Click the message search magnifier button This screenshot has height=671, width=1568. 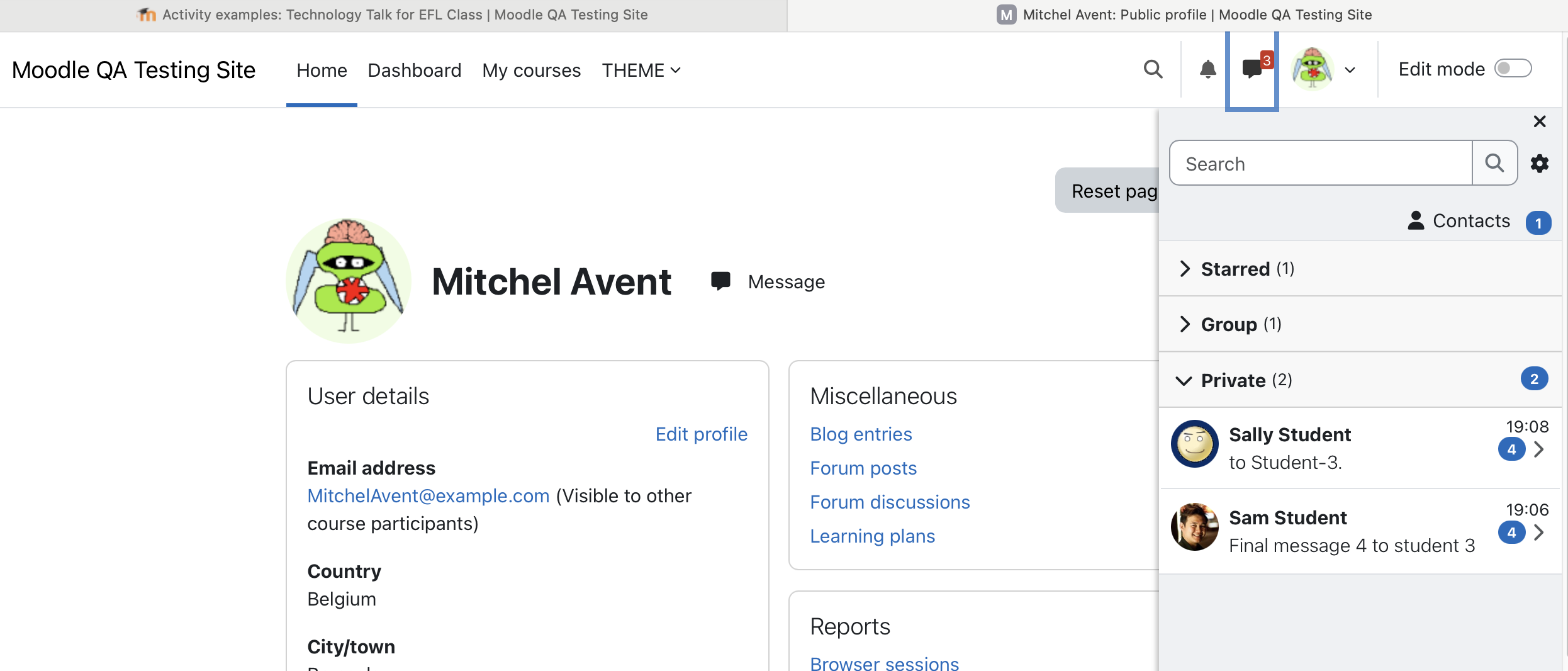pyautogui.click(x=1494, y=164)
